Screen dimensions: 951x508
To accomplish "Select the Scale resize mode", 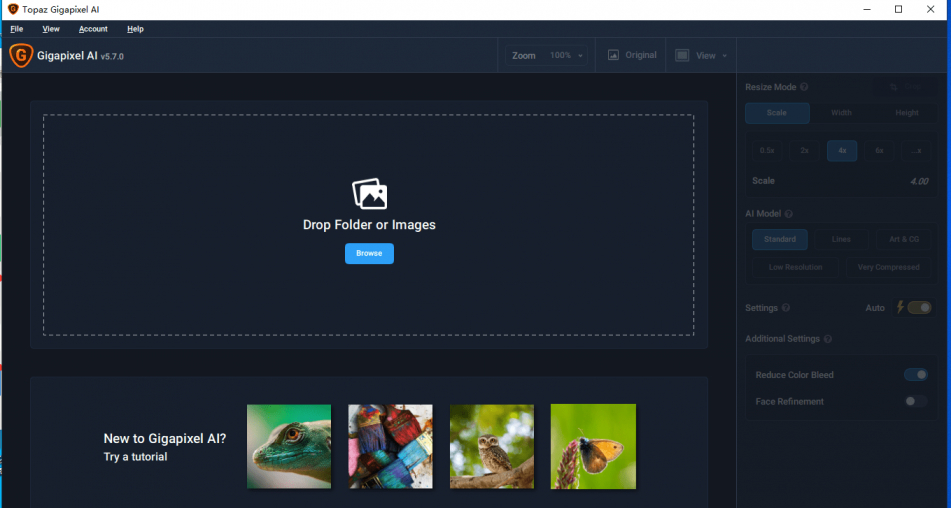I will [x=777, y=113].
